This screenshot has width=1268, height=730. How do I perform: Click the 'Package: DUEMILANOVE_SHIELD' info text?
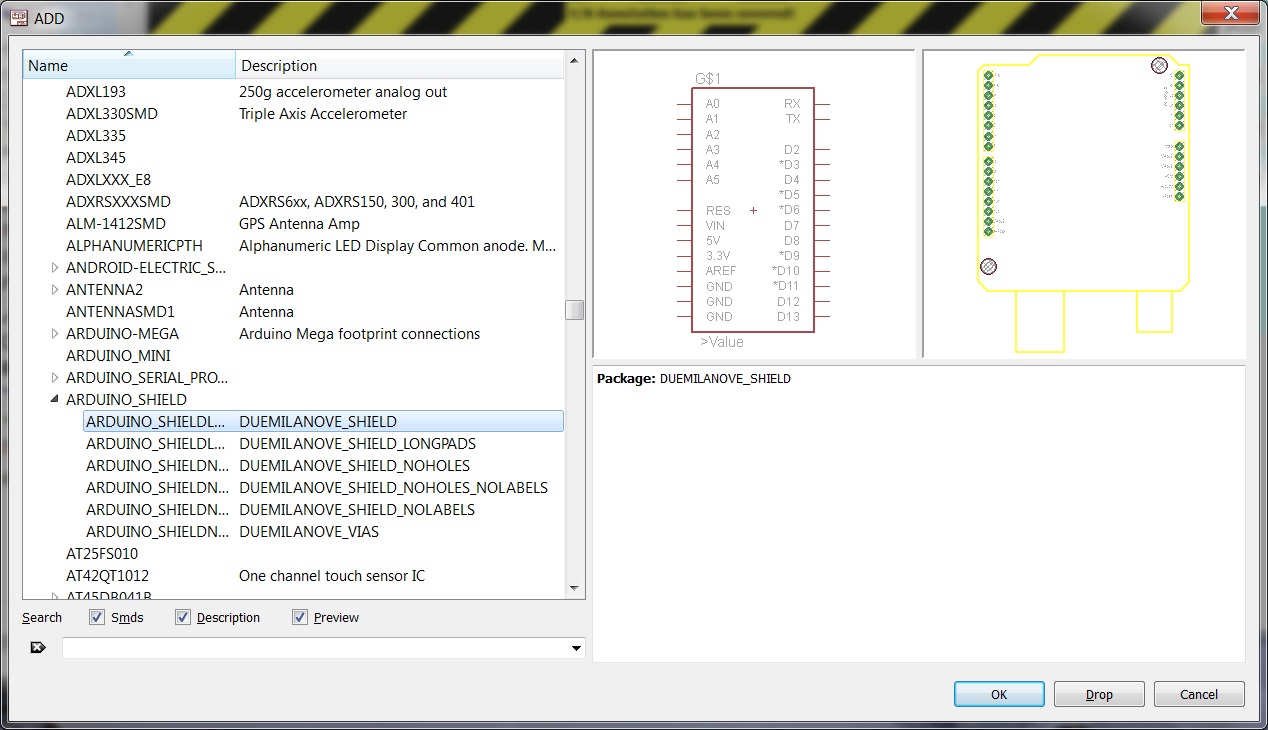(x=693, y=379)
